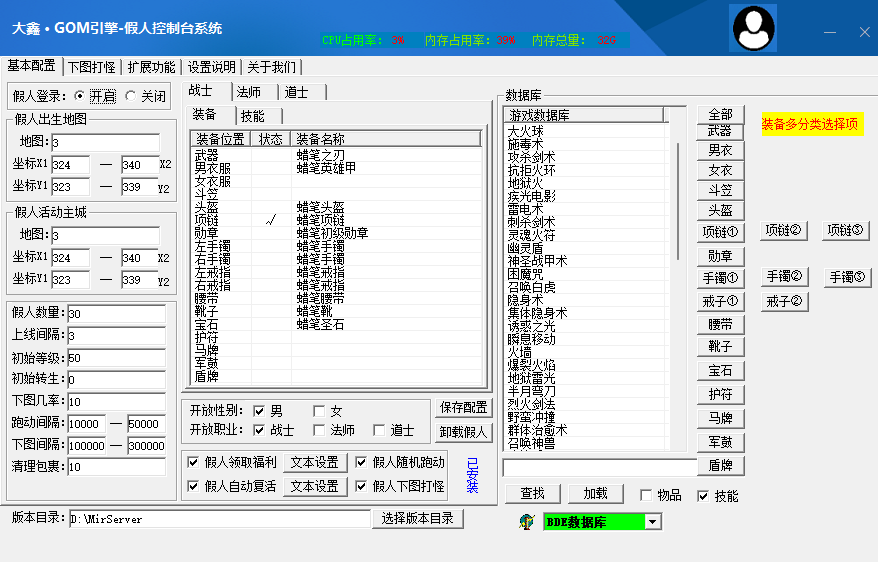Select 法师 class tab
The width and height of the screenshot is (878, 562).
pos(255,92)
